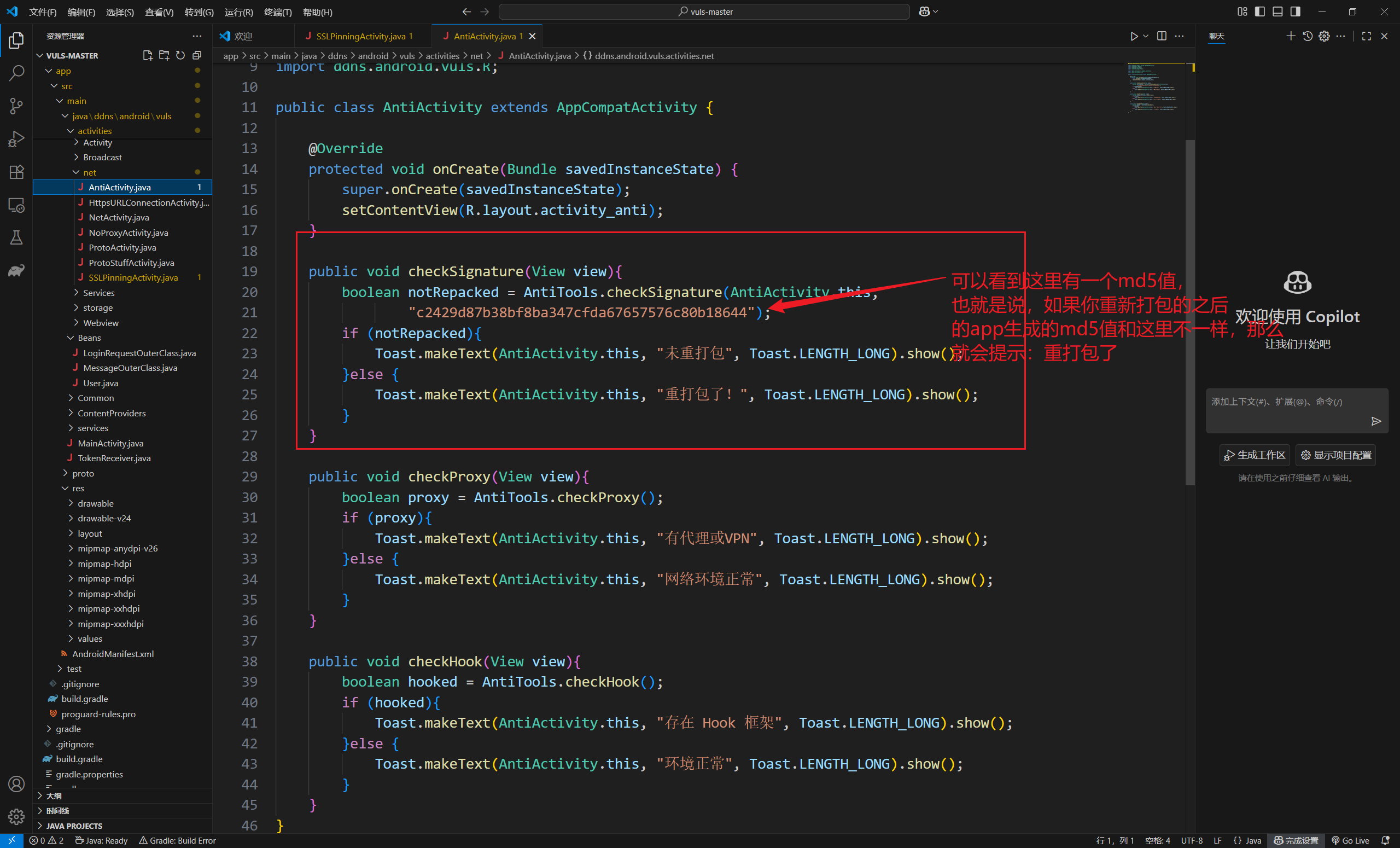Split the editor to the right
Screen dimensions: 1400x848
point(1162,36)
